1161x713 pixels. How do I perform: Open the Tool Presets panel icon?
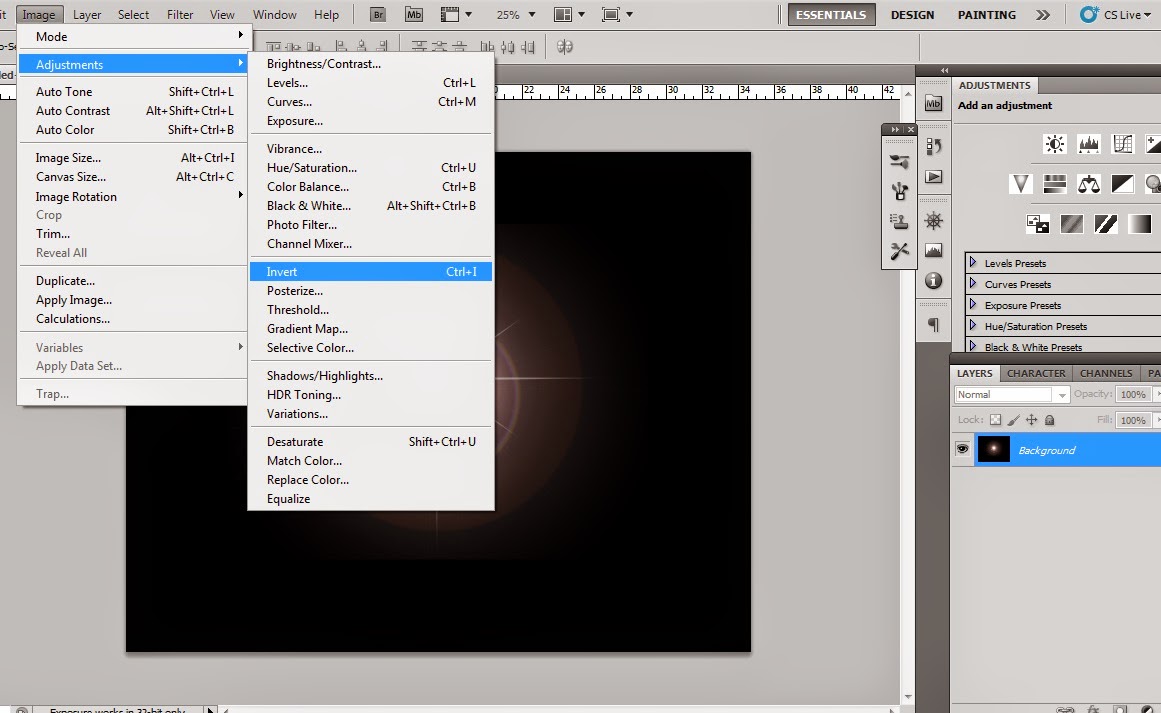click(900, 251)
